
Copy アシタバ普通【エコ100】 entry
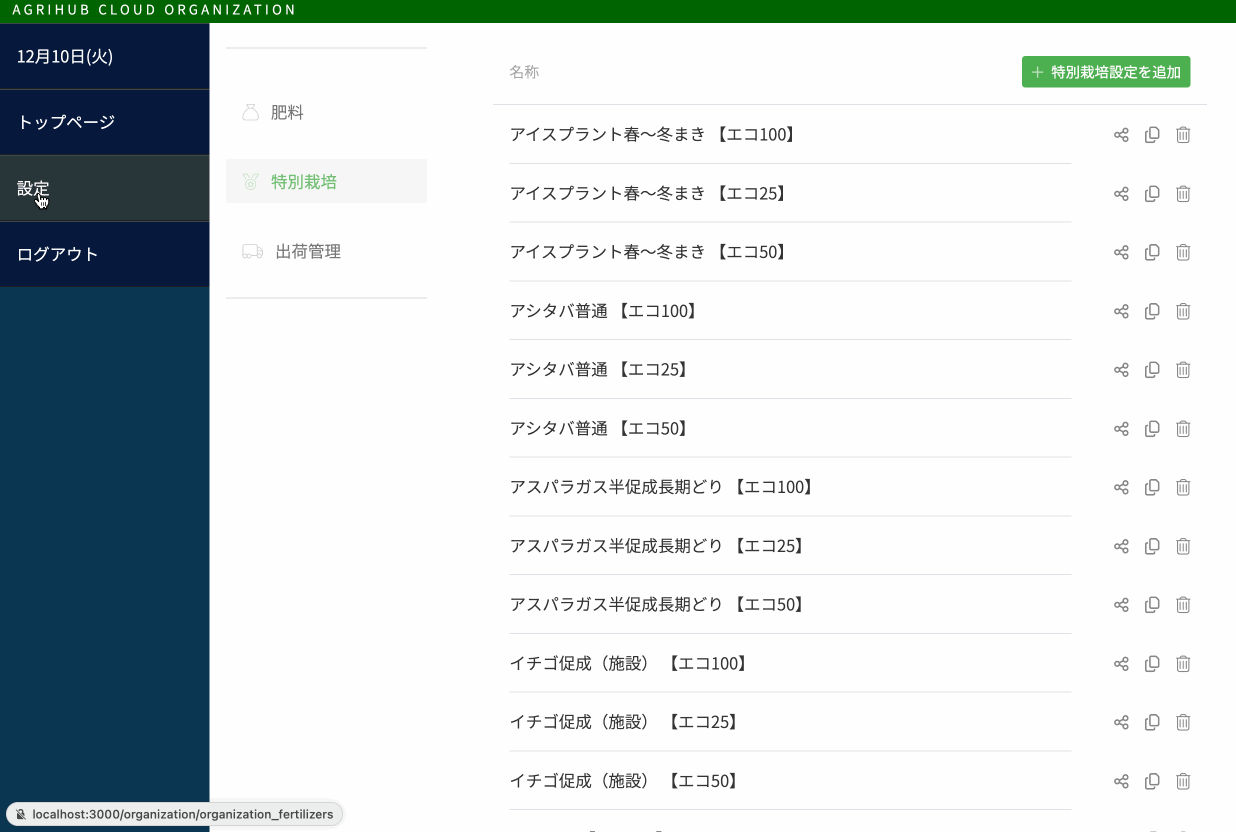pos(1152,312)
